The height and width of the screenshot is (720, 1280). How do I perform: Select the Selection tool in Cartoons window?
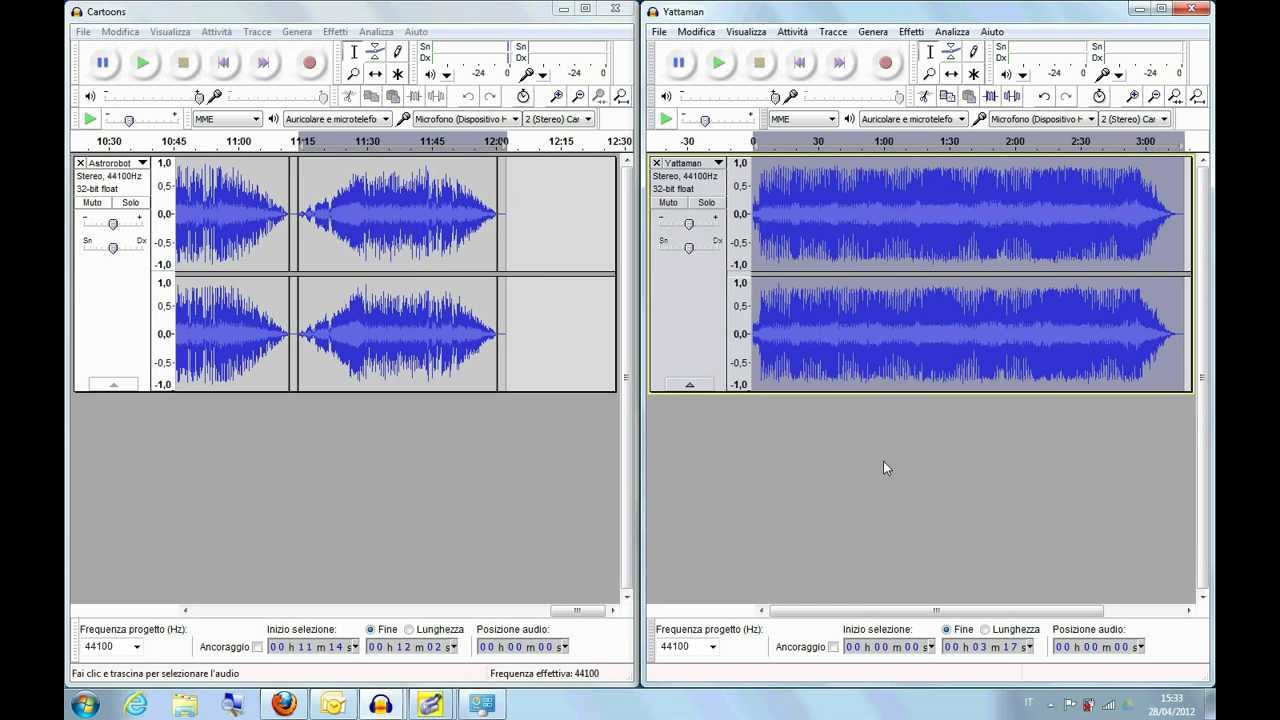pos(353,52)
